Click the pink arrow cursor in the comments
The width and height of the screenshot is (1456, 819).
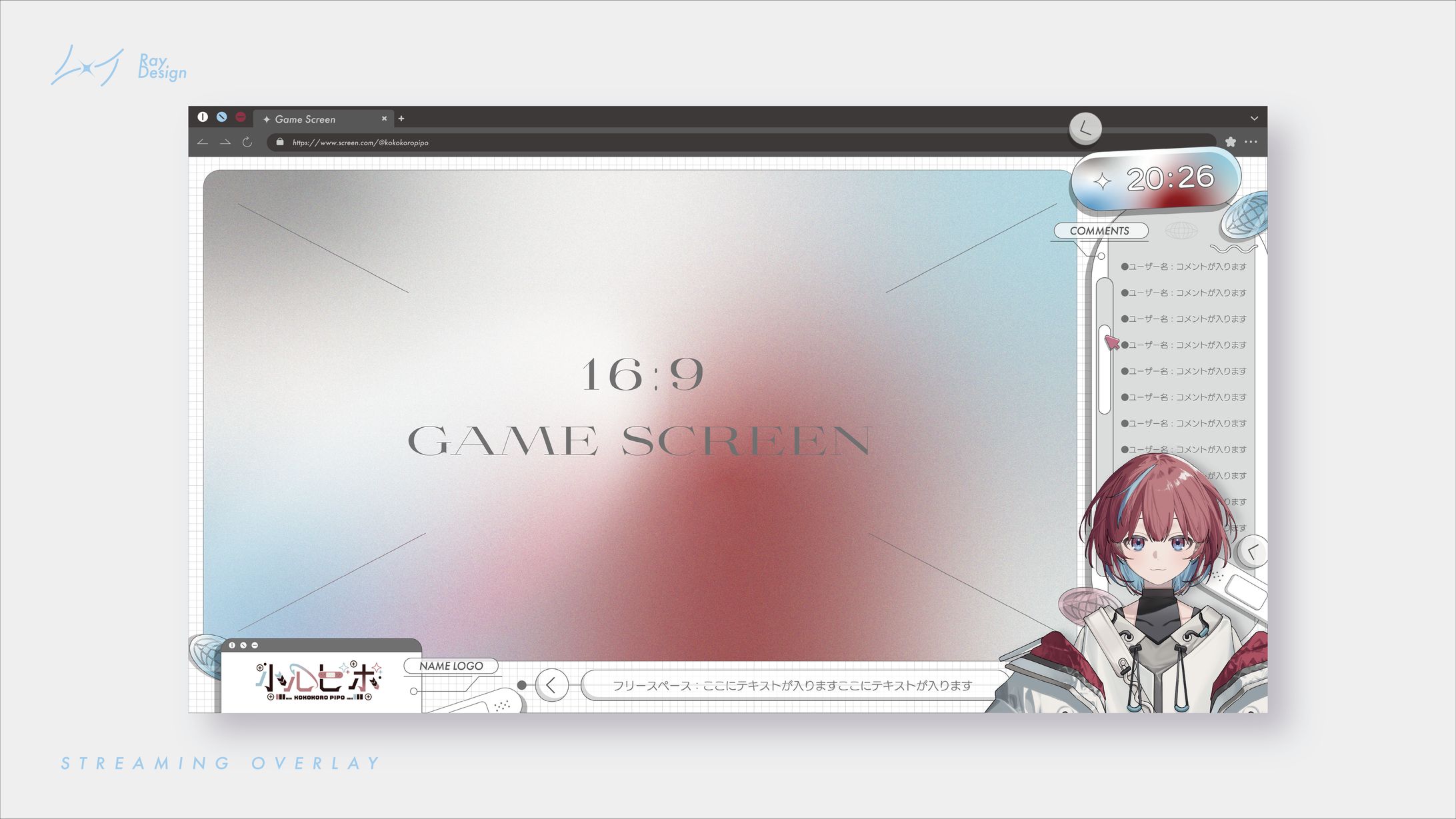1112,343
